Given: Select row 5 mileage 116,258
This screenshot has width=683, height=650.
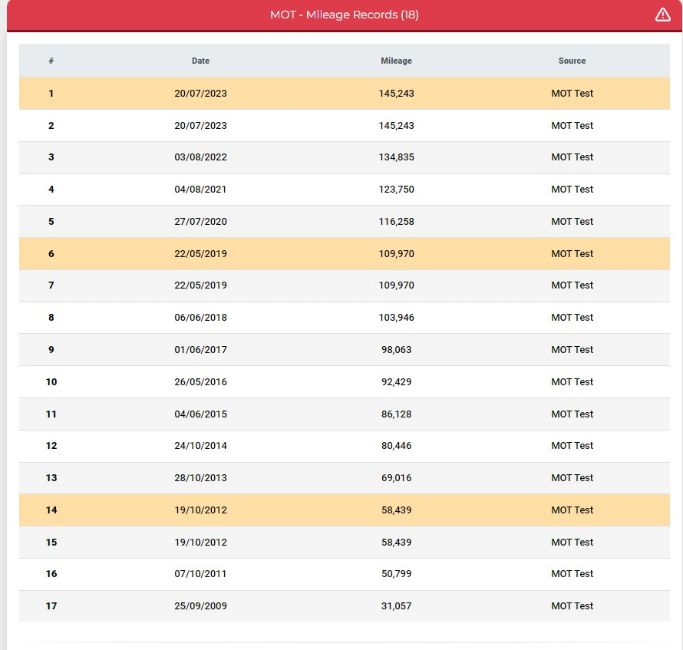Looking at the screenshot, I should coord(396,221).
